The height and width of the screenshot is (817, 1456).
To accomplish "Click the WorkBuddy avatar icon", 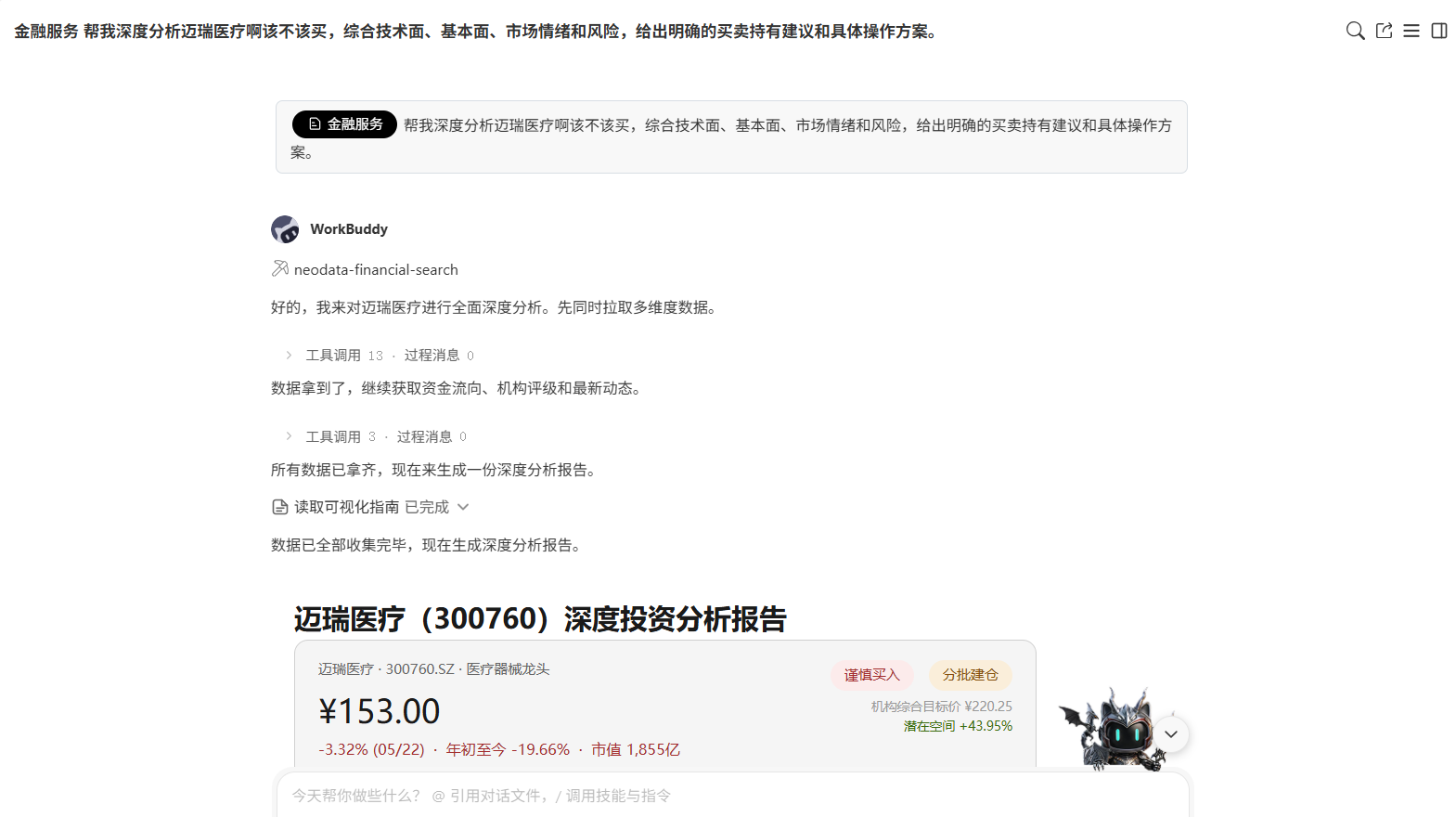I will pos(285,229).
